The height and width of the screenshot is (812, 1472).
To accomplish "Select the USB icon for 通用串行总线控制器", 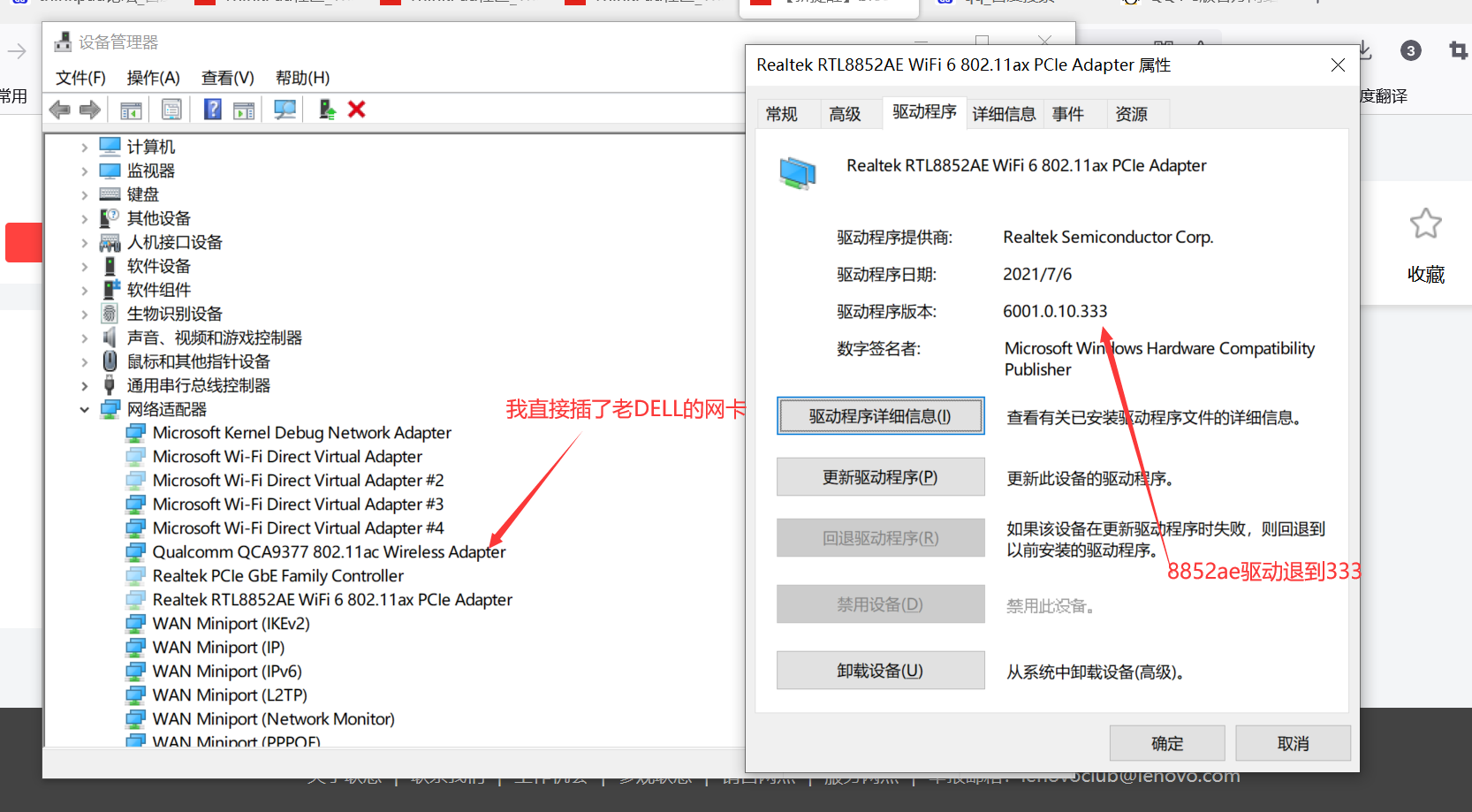I will [110, 385].
